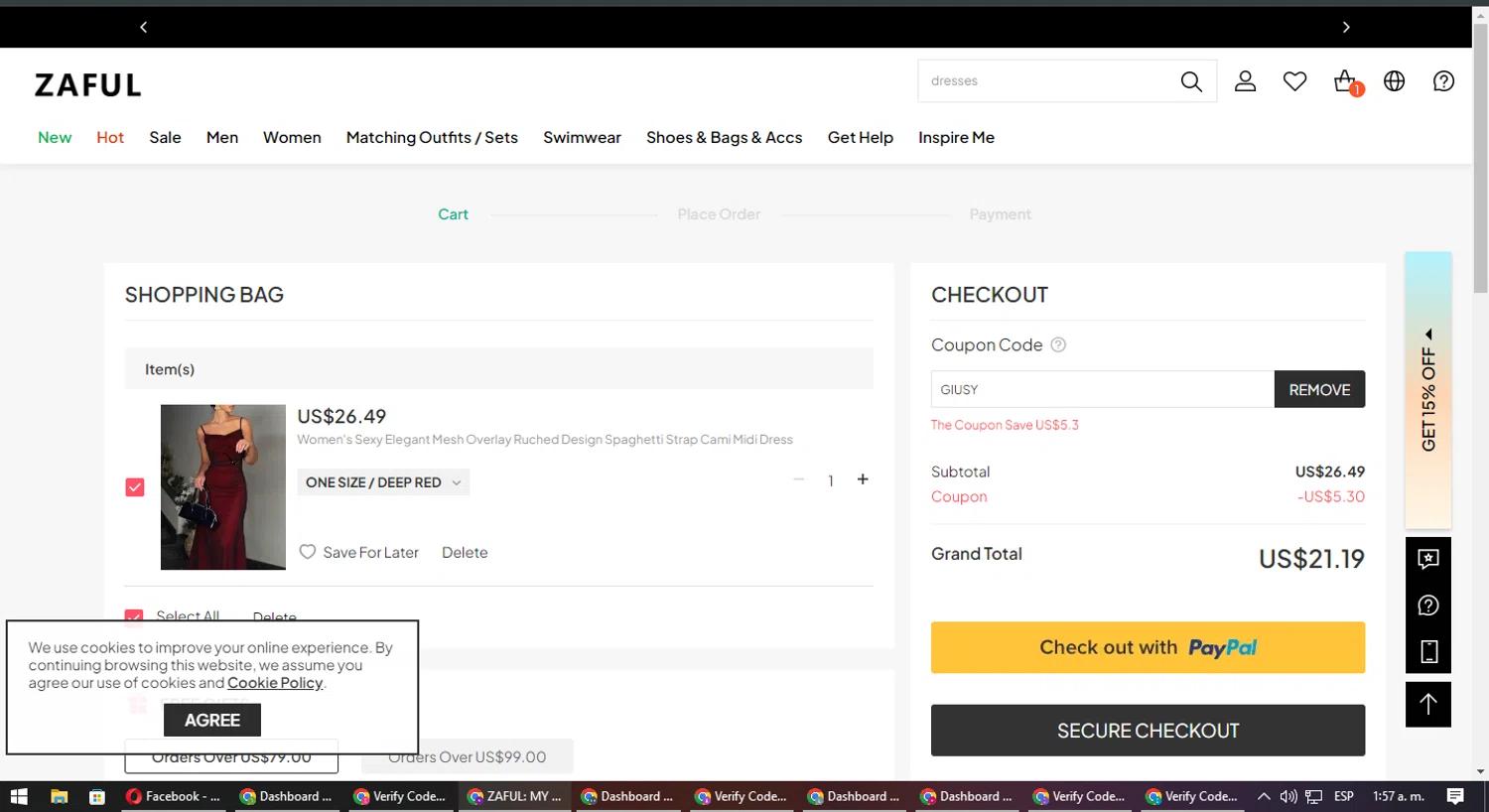Expand the GET 15% OFF side panel
Viewport: 1489px width, 812px height.
point(1427,390)
